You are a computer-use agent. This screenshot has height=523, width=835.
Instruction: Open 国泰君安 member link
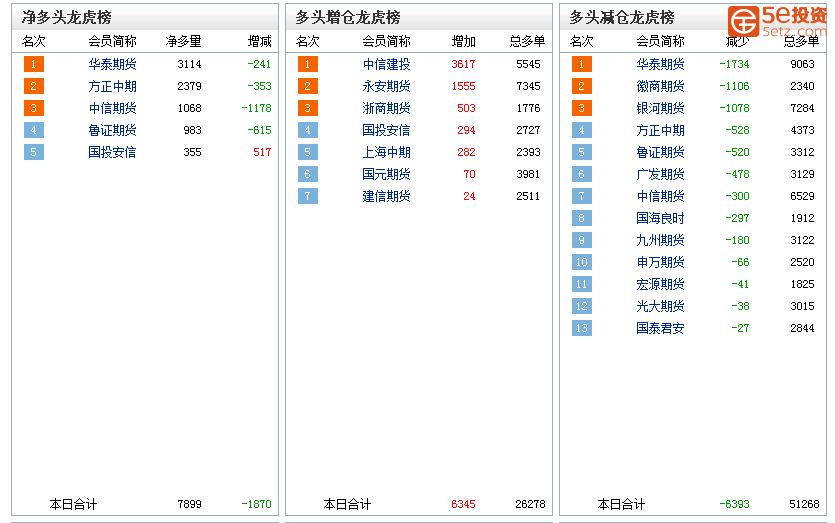(660, 328)
